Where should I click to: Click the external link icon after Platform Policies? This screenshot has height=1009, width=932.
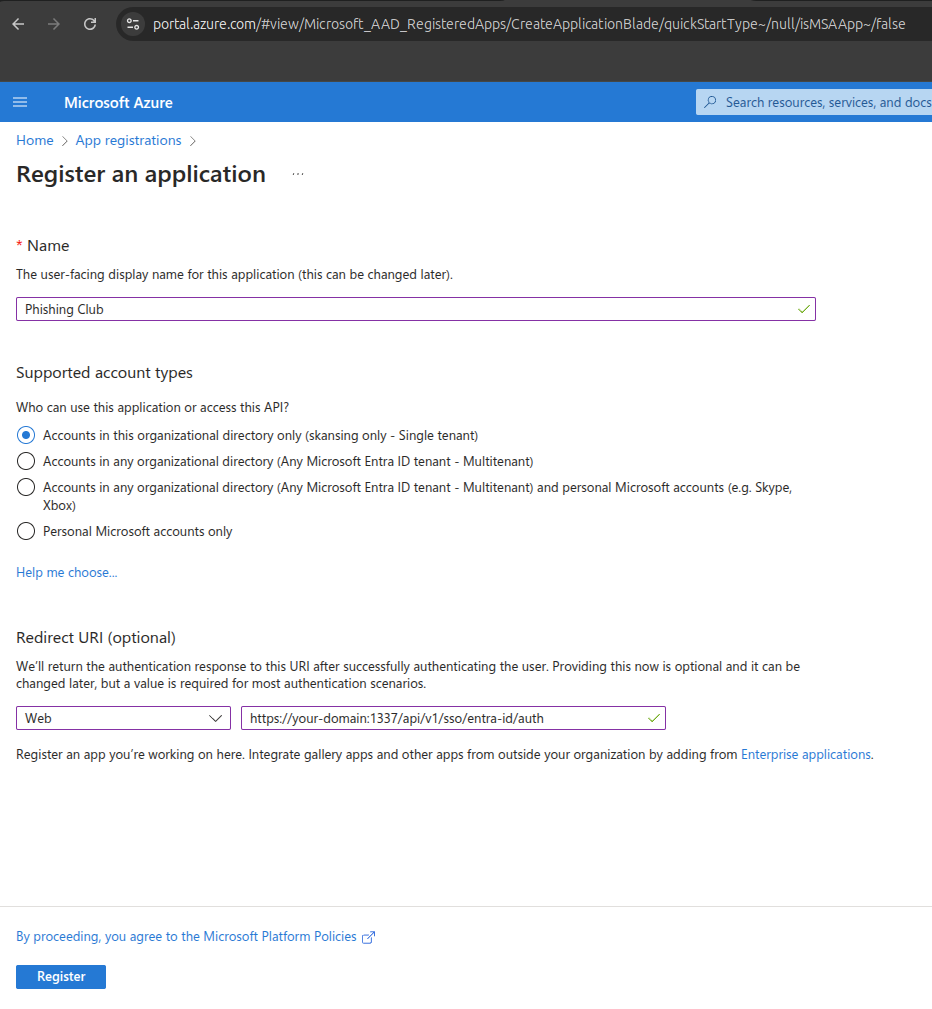pos(368,938)
